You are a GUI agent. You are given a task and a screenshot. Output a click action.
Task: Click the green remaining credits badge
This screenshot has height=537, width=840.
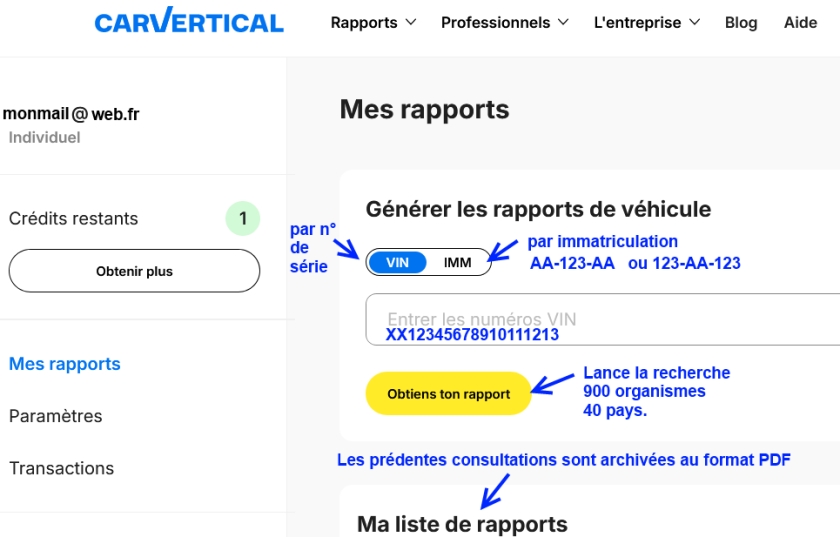click(242, 218)
